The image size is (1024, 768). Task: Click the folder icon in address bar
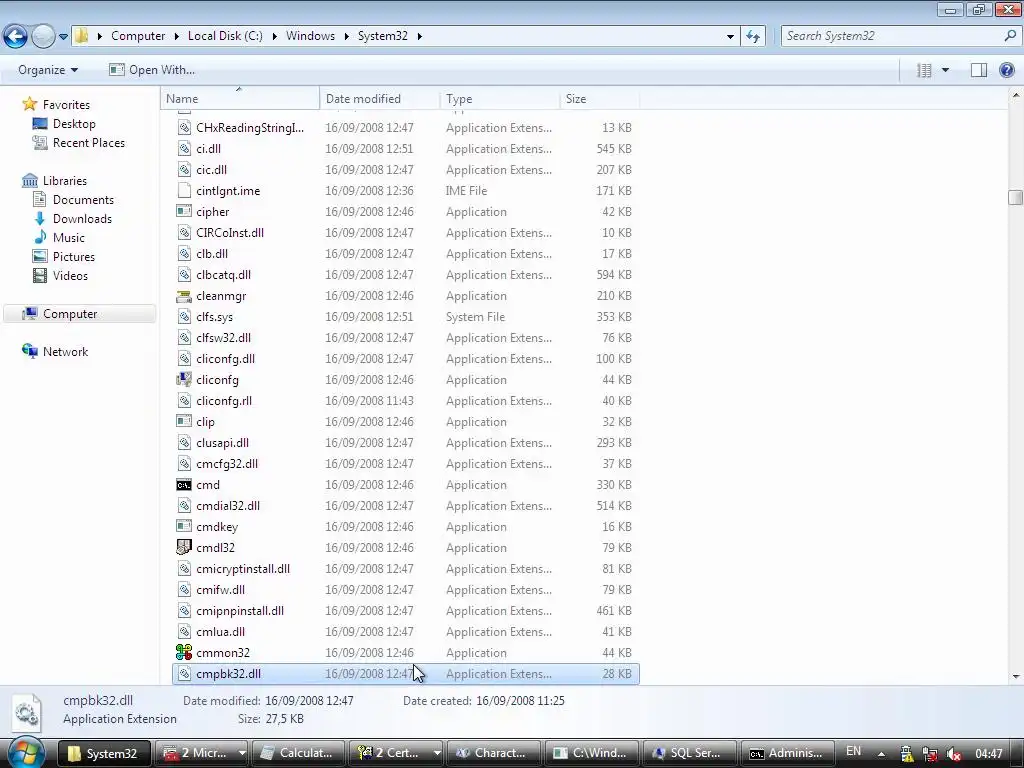tap(81, 36)
